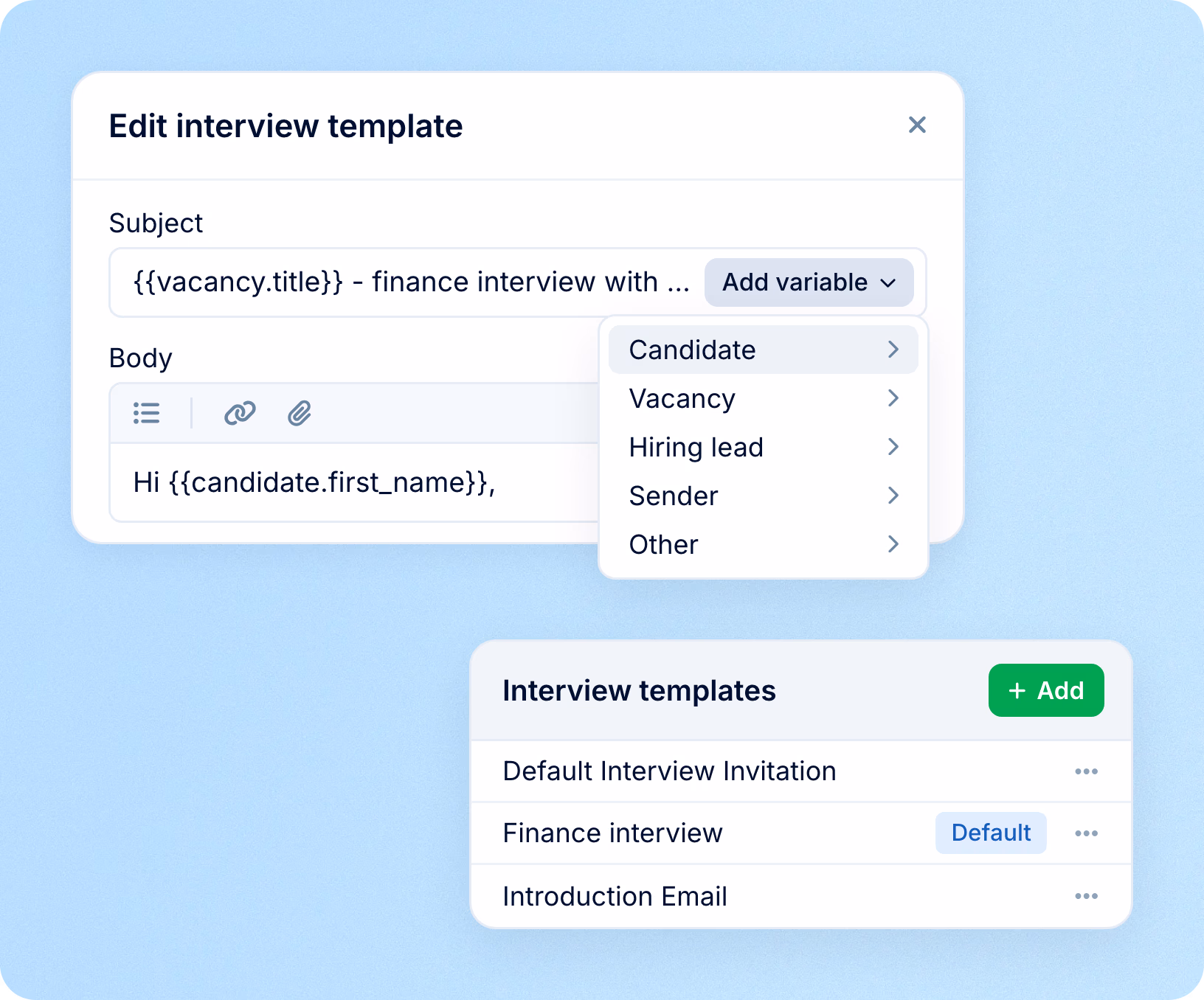Click the Default badge on Finance interview

pos(991,833)
